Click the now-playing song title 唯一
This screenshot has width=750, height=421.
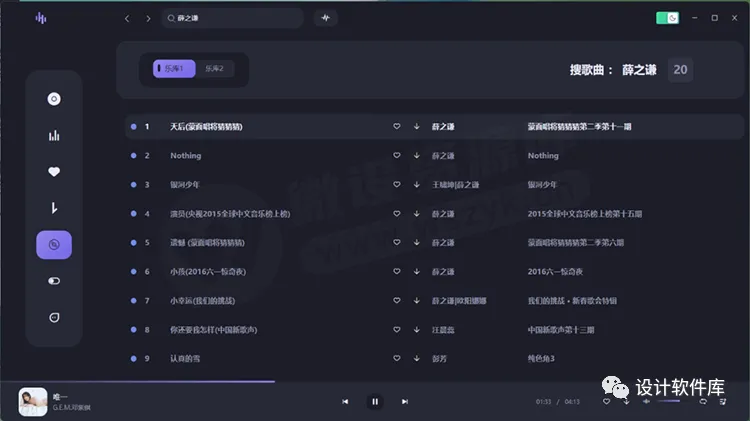pyautogui.click(x=60, y=397)
